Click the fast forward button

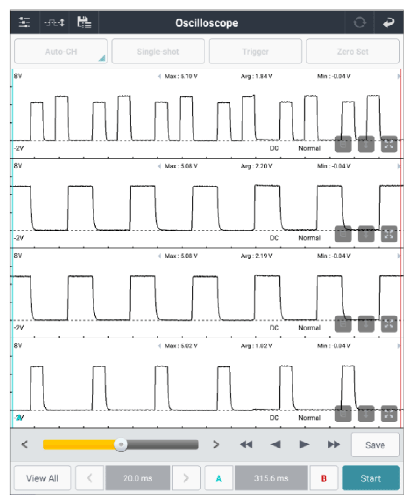[x=334, y=444]
